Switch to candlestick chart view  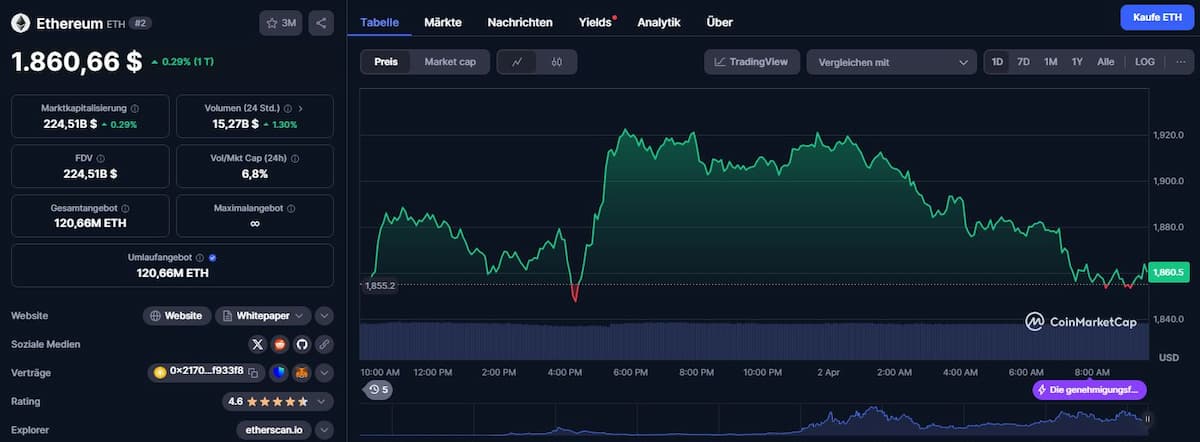point(557,62)
